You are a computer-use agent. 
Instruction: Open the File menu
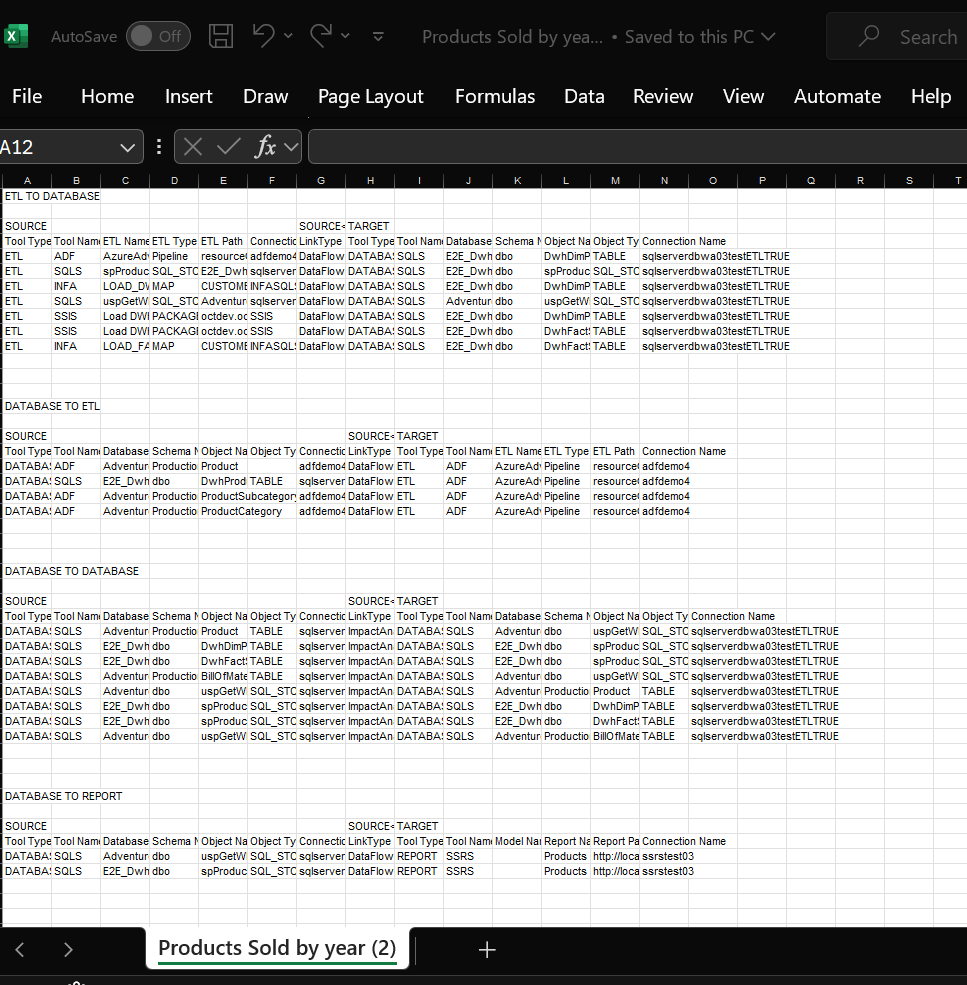(x=27, y=96)
